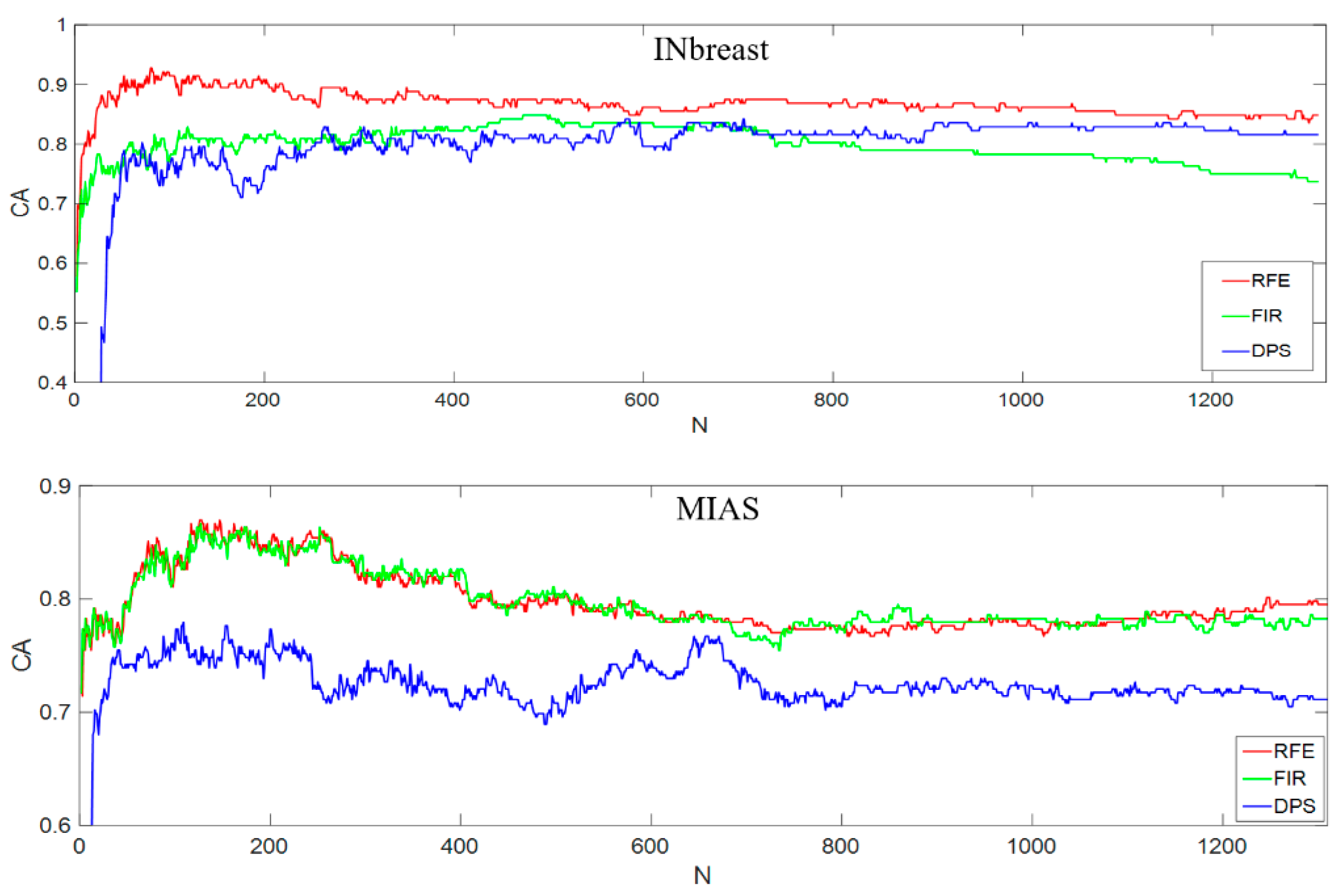This screenshot has height=896, width=1341.
Task: Click blue DPS line swatch in INbreast legend
Action: 1235,350
